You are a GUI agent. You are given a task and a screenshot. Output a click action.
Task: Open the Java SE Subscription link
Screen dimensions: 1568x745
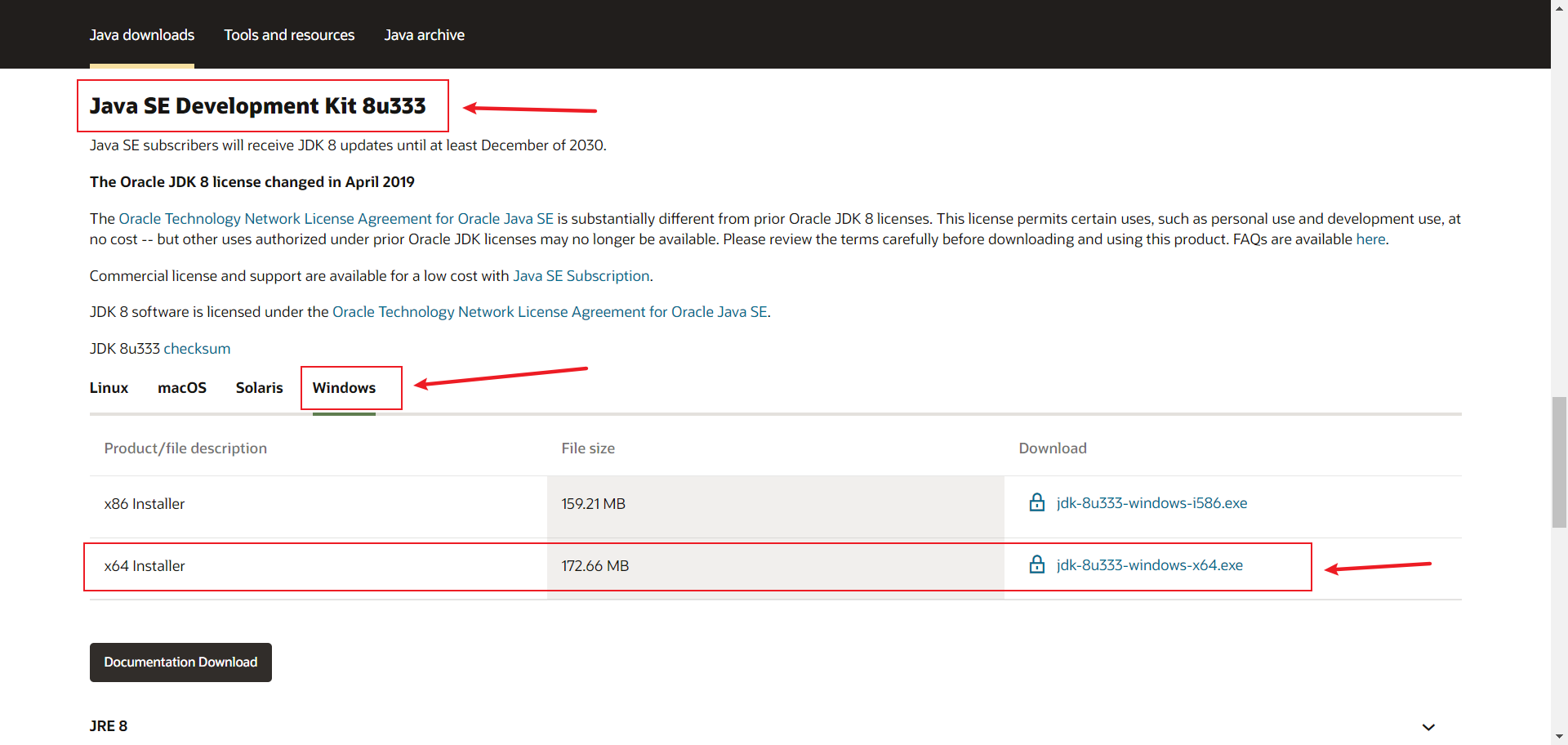click(x=581, y=276)
